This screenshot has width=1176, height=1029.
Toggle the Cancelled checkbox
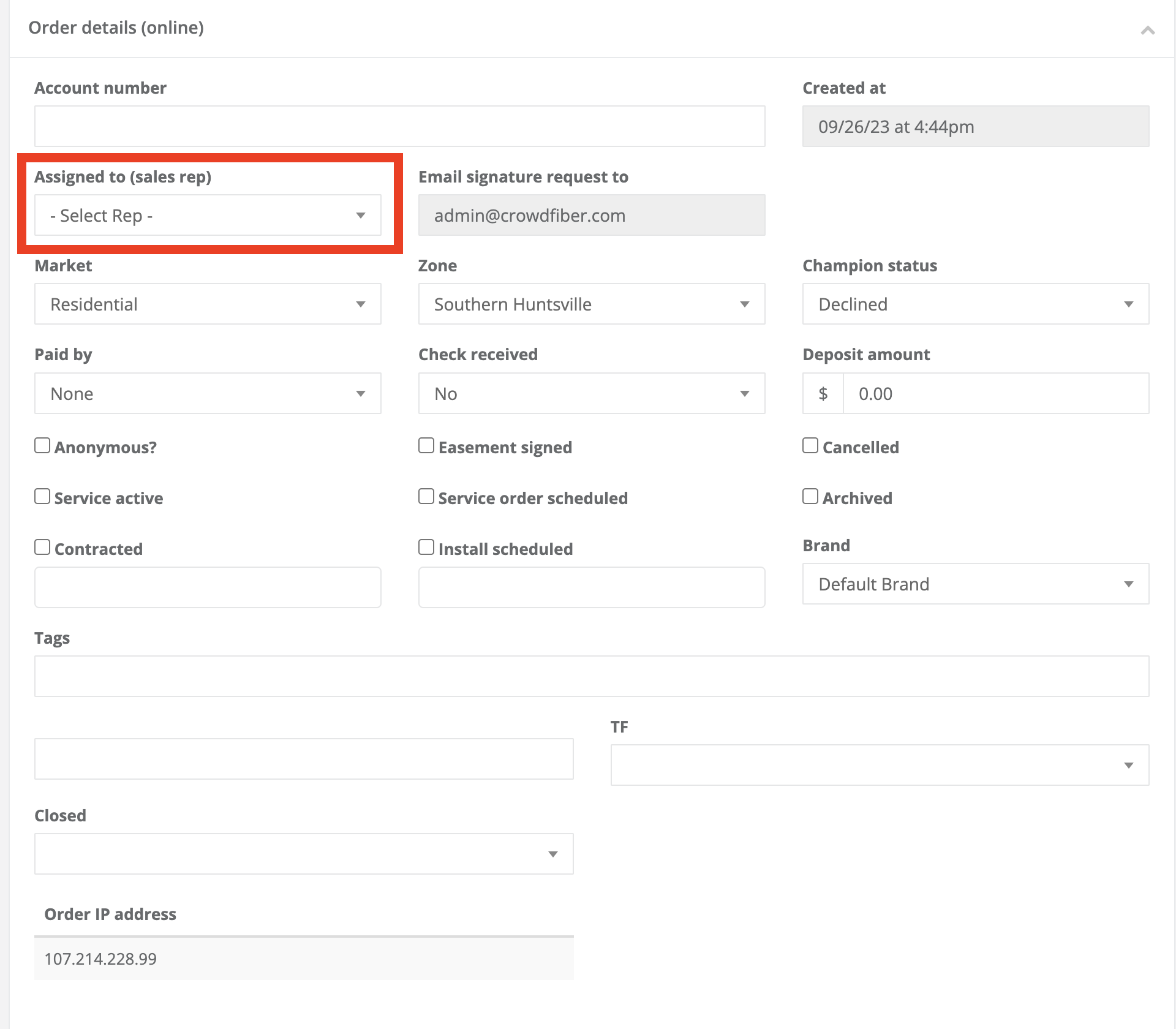pyautogui.click(x=810, y=445)
